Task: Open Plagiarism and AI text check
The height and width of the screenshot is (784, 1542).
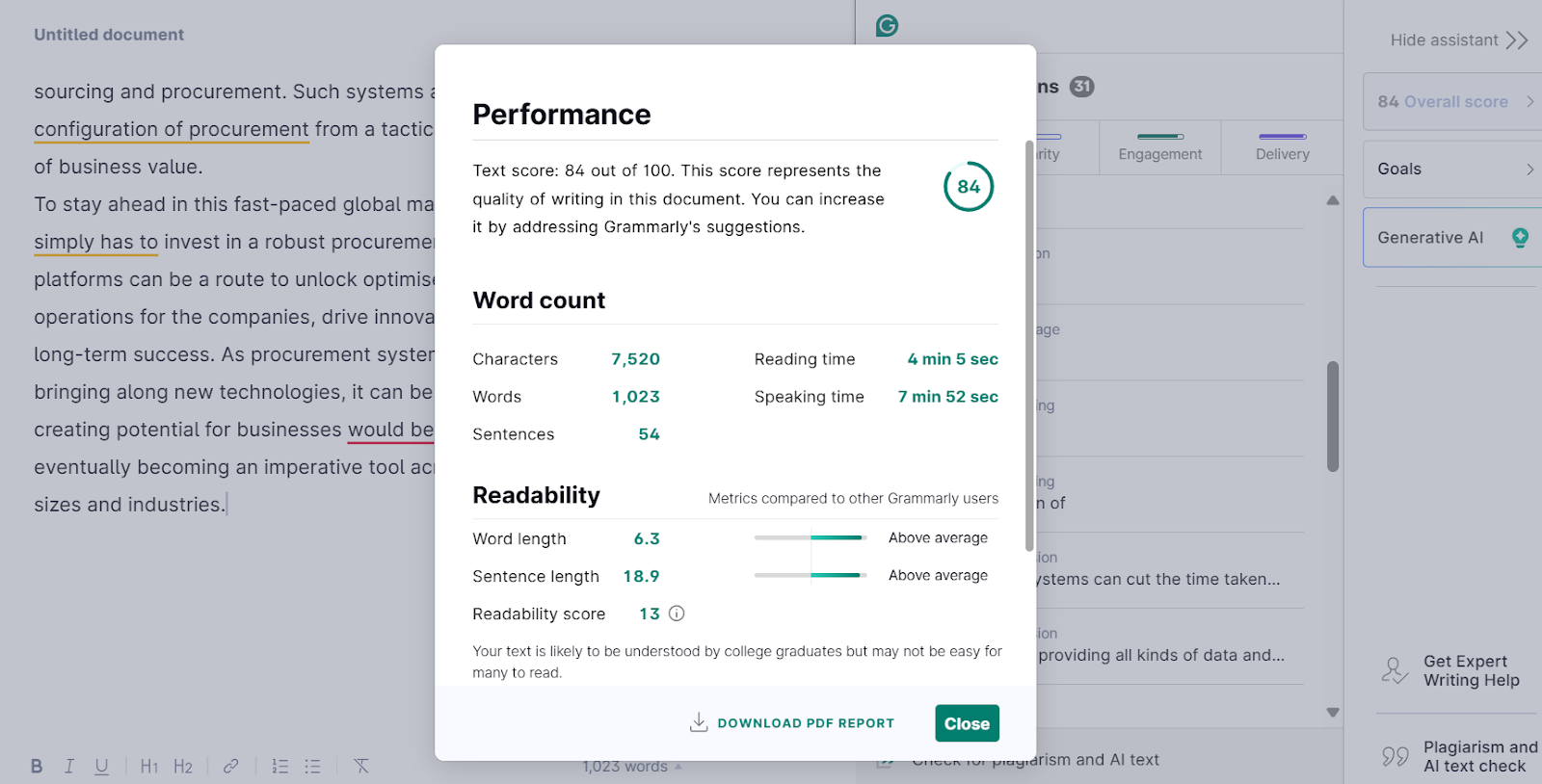Action: click(1459, 756)
